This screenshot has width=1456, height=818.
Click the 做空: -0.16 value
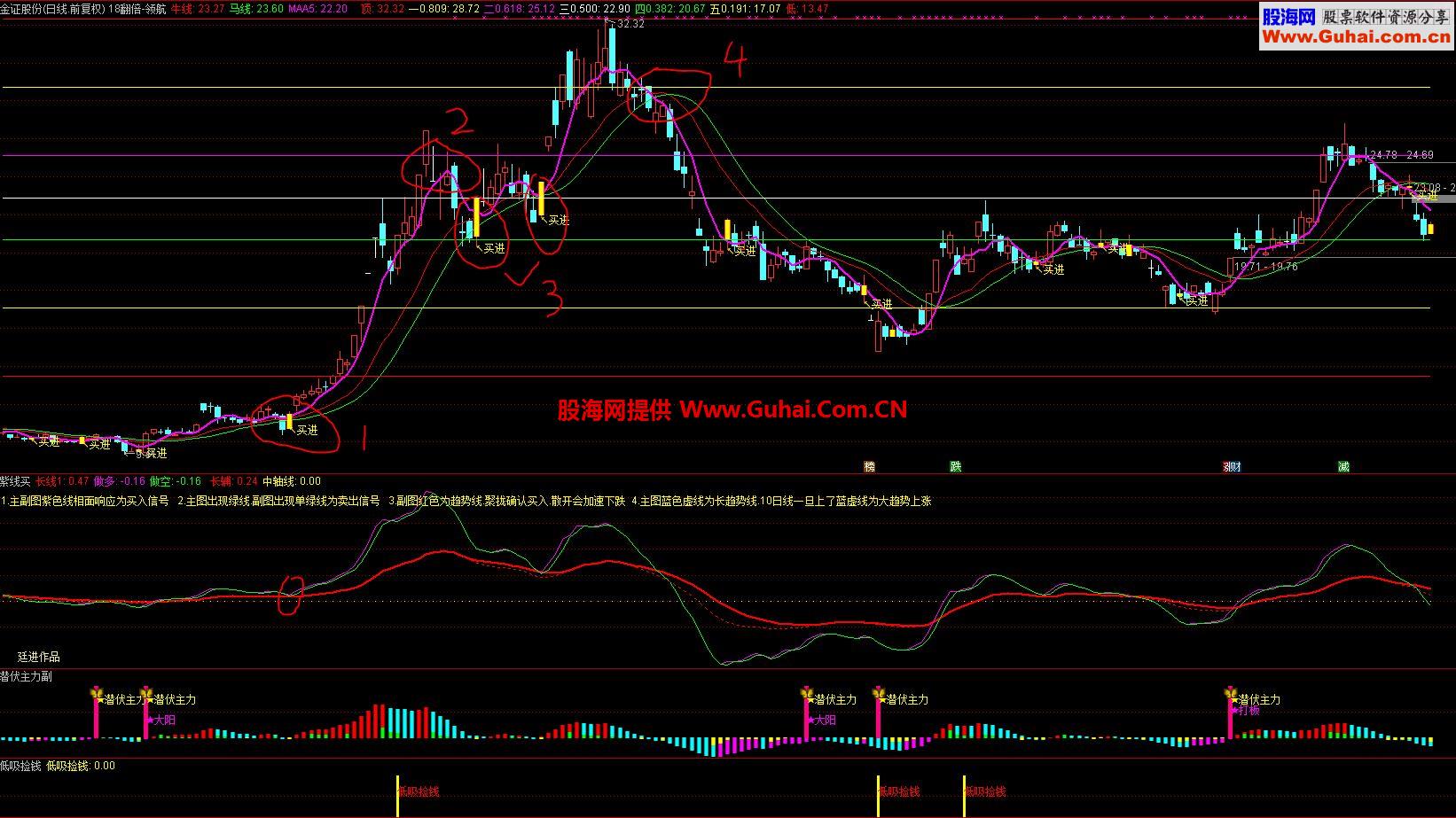176,481
